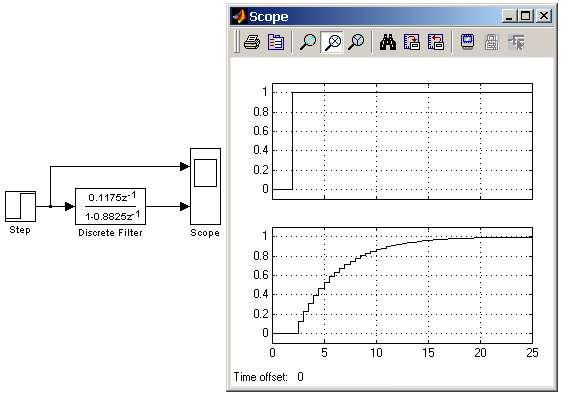
Task: Click Restore saved axes settings icon
Action: point(435,42)
